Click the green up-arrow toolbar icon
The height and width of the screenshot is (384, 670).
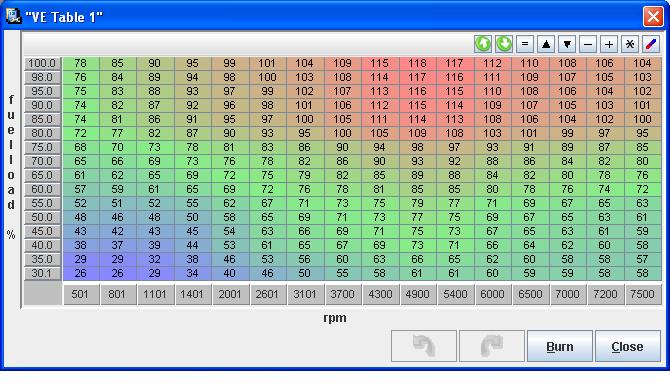tap(483, 44)
